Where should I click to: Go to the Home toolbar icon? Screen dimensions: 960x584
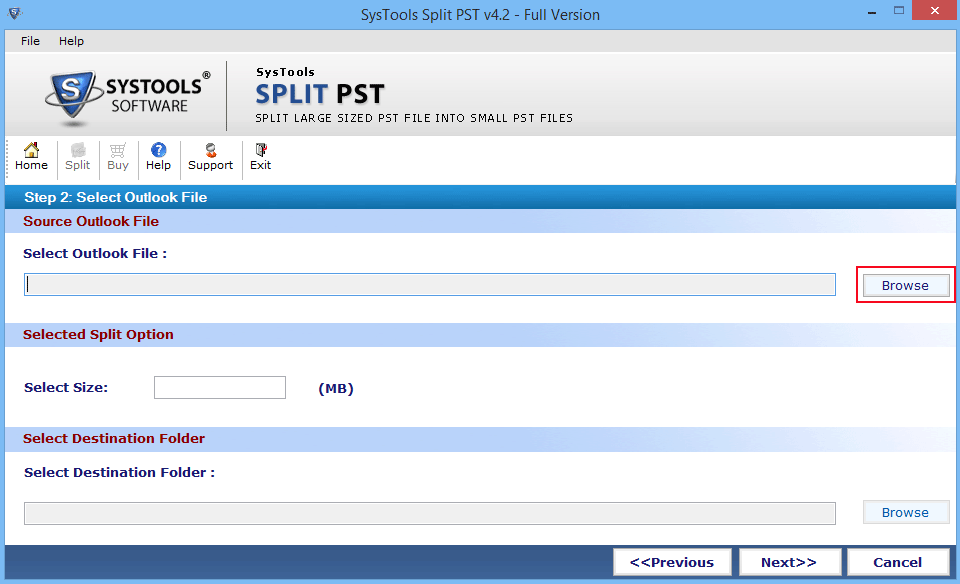coord(31,157)
